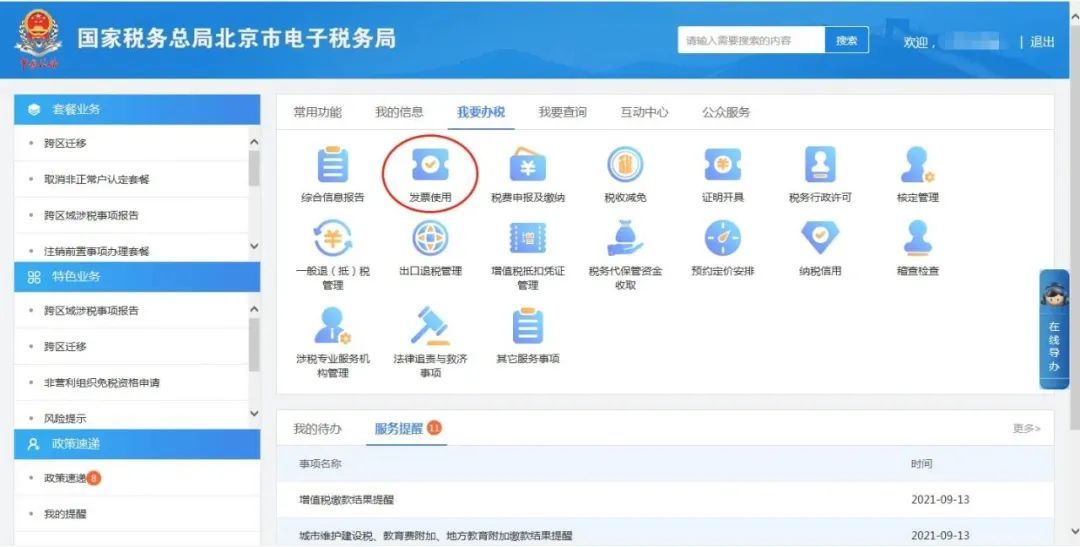Open 跨区迁移 under 特色业务
Viewport: 1080px width, 547px height.
tap(65, 347)
